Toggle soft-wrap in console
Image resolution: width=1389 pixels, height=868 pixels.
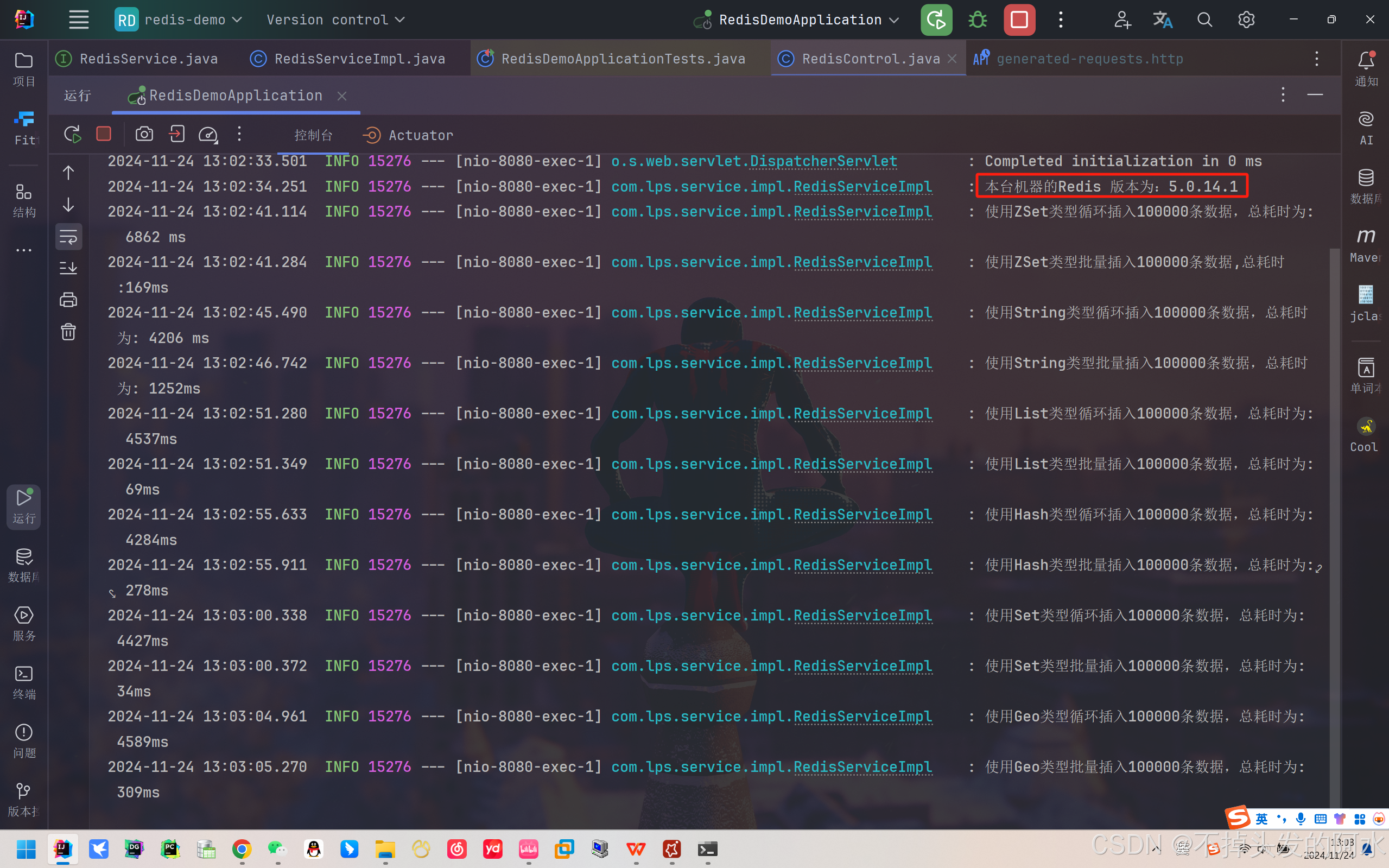[68, 237]
